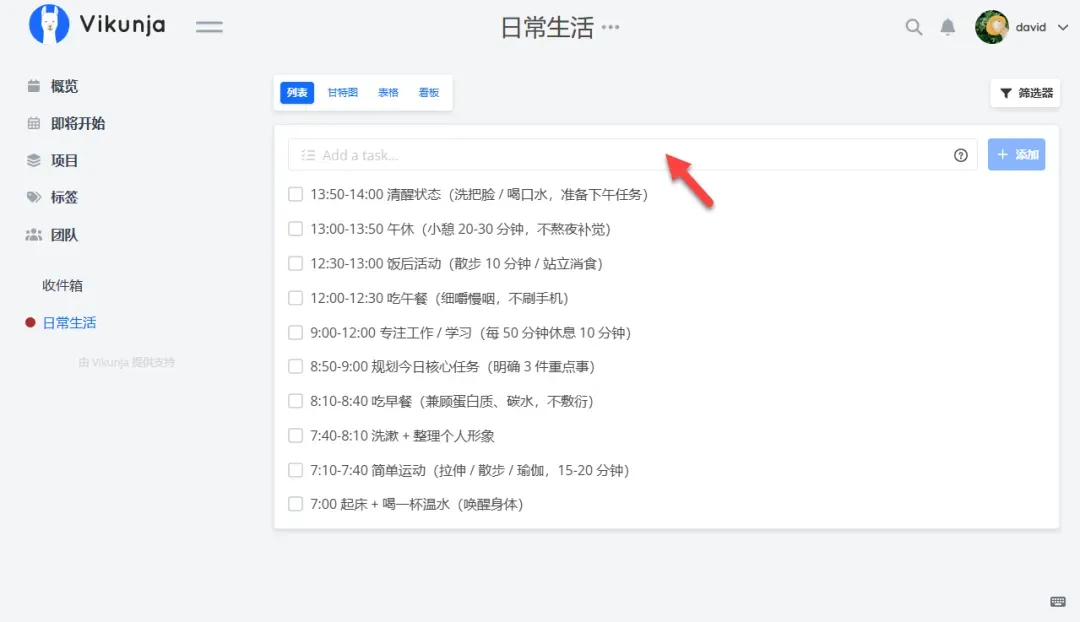Viewport: 1080px width, 622px height.
Task: Mark 12:00-12:30 吃午餐 task as done
Action: click(x=295, y=298)
